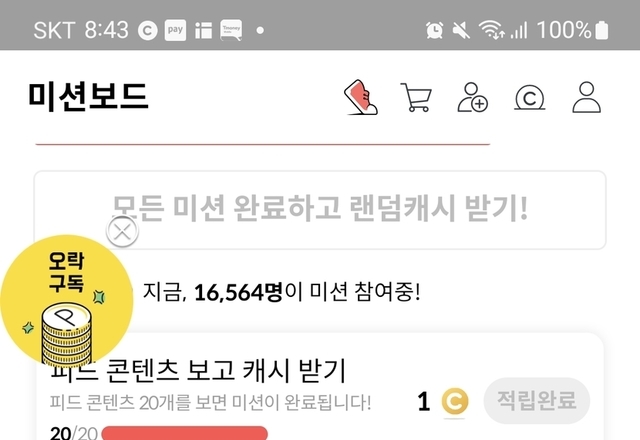
Task: Open the shopping cart icon
Action: coord(416,97)
